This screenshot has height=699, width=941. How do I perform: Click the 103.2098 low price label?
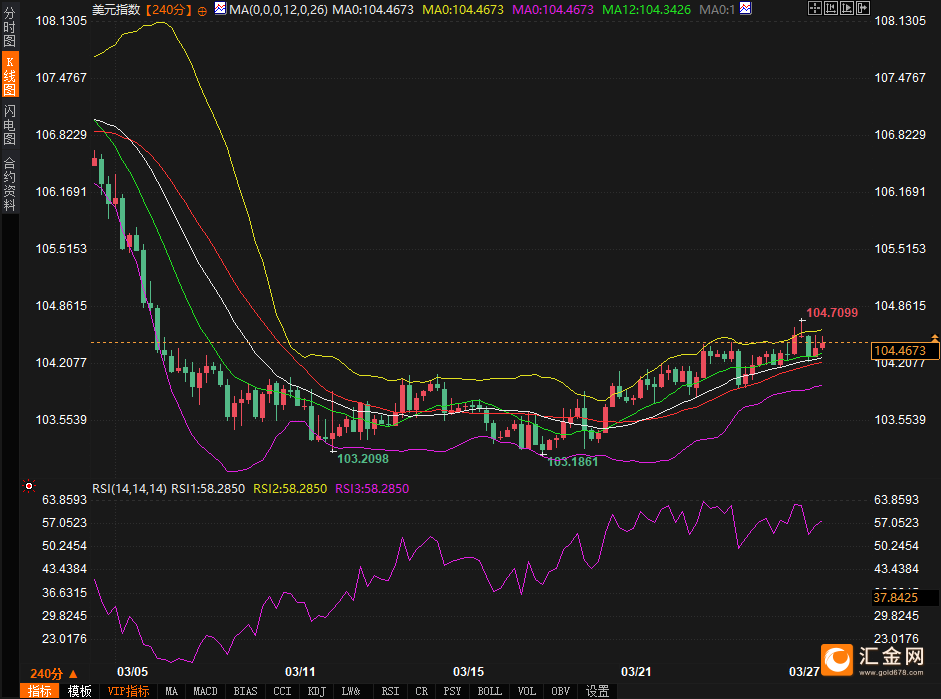(x=362, y=458)
